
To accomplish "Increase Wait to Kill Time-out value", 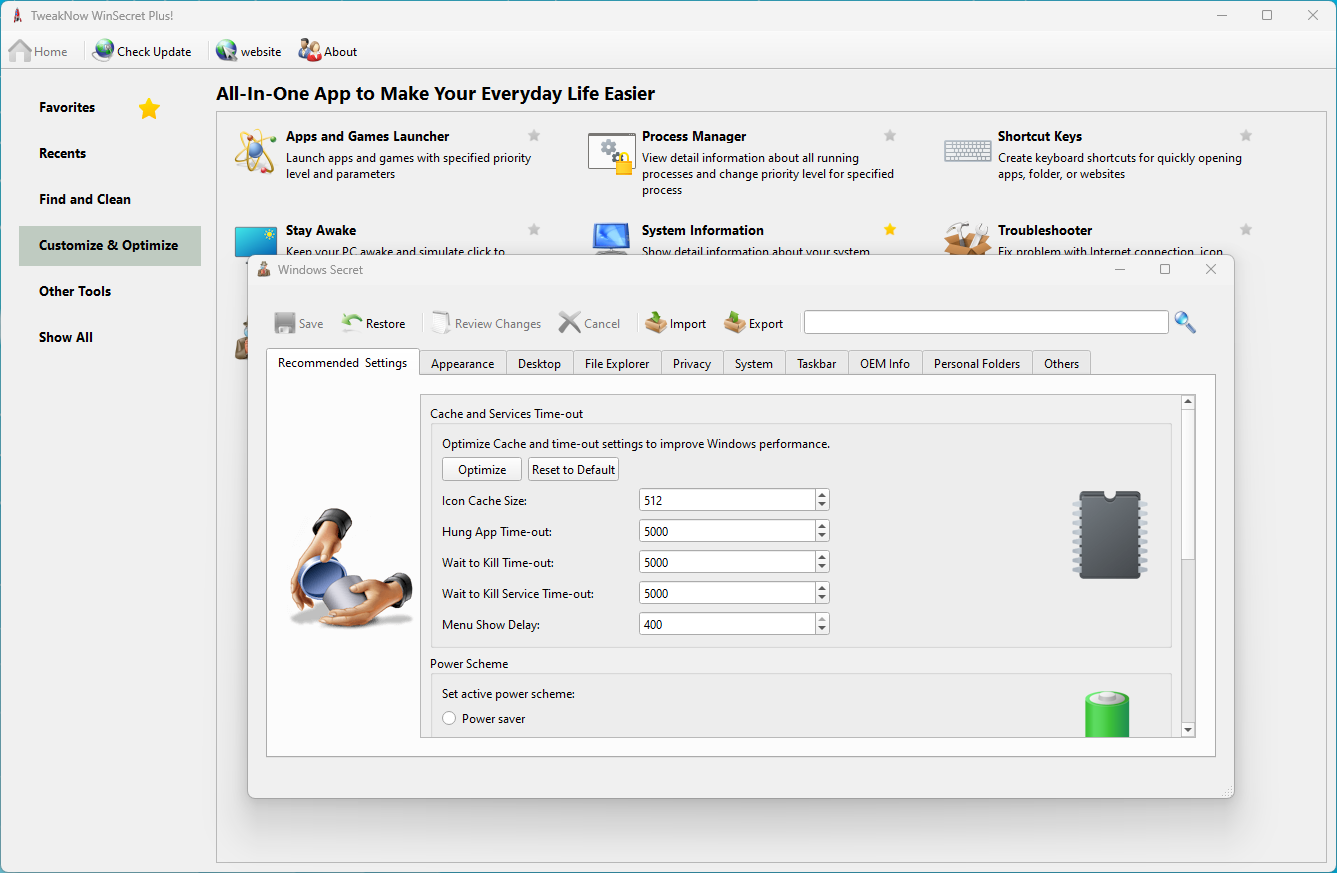I will (822, 556).
